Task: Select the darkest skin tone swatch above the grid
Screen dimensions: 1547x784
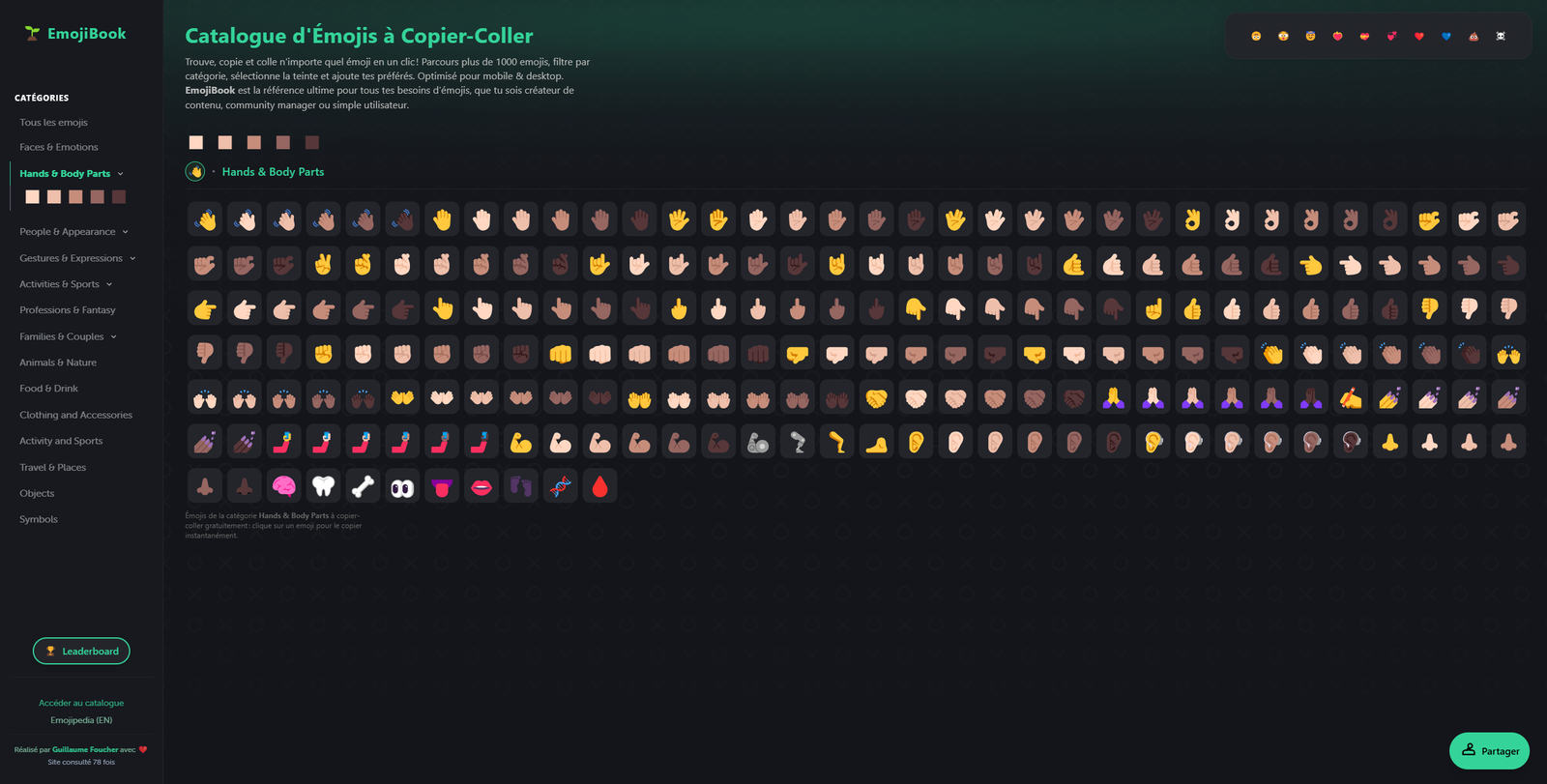Action: [312, 142]
